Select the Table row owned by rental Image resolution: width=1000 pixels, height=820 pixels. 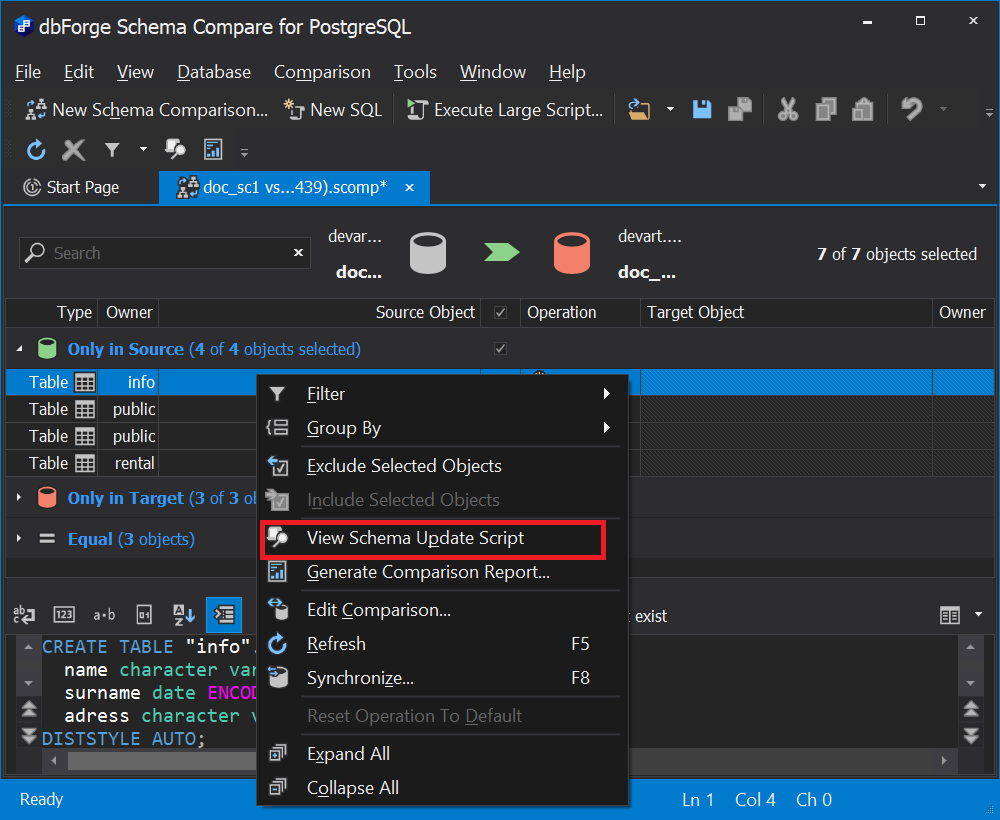tap(131, 463)
